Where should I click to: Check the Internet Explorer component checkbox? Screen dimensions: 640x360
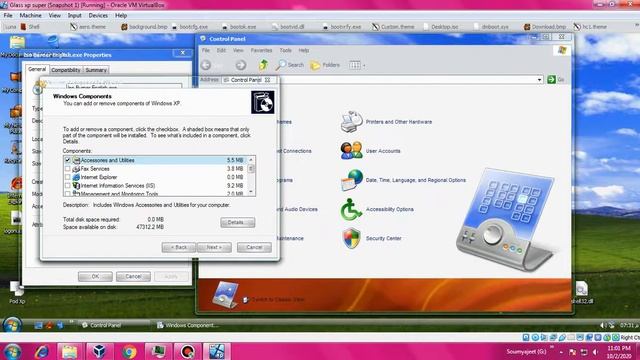(67, 177)
